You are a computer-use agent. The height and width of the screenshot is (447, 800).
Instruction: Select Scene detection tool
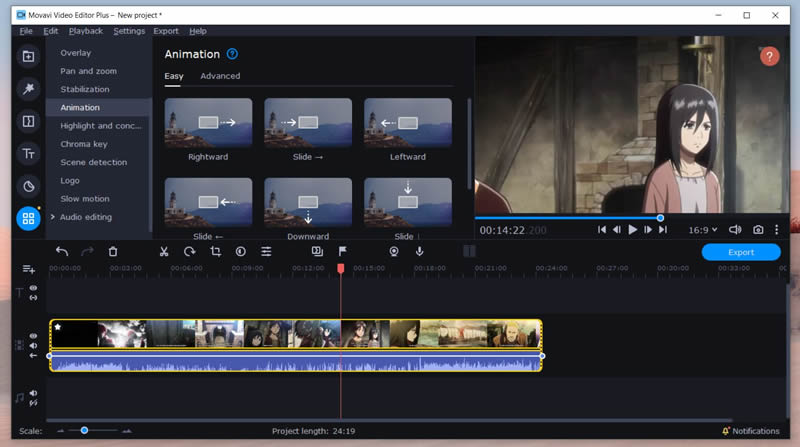(93, 162)
